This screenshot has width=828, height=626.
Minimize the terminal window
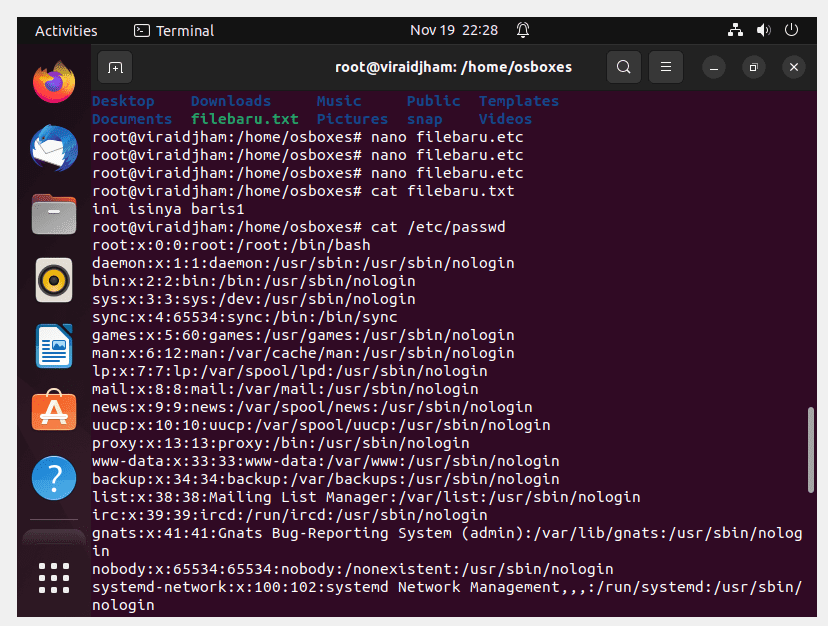coord(713,68)
